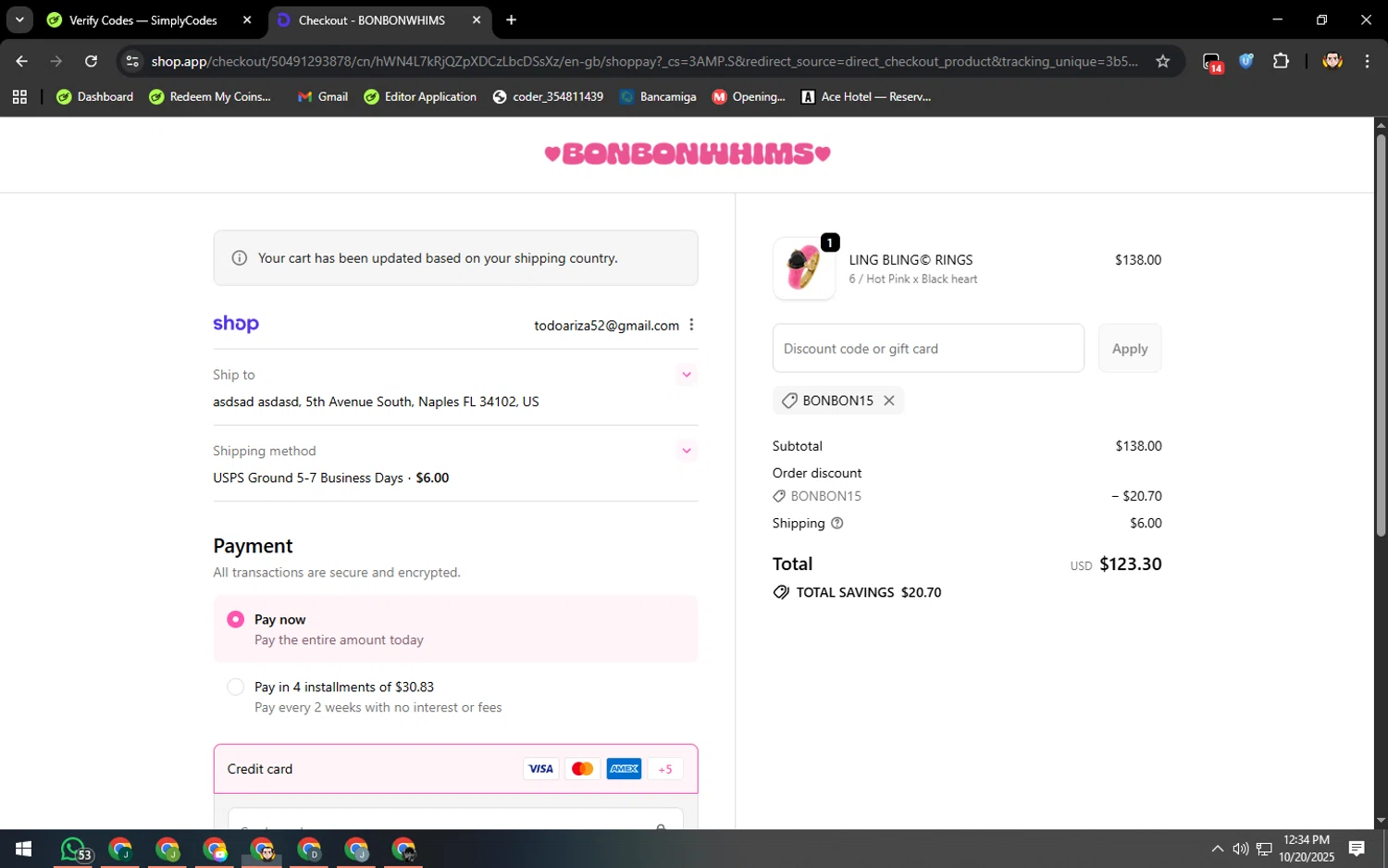The width and height of the screenshot is (1388, 868).
Task: View site information icon in address bar
Action: coord(132,61)
